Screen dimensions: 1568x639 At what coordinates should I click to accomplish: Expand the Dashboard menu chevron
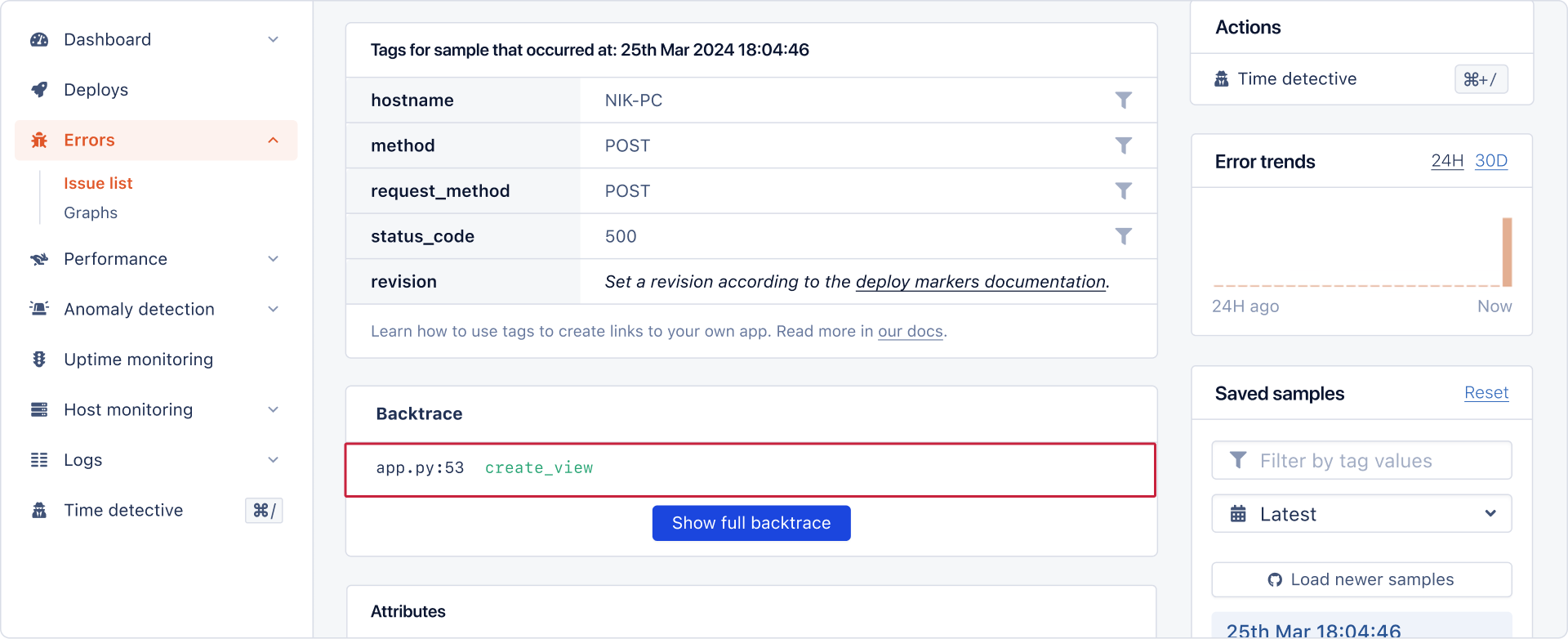click(x=274, y=39)
